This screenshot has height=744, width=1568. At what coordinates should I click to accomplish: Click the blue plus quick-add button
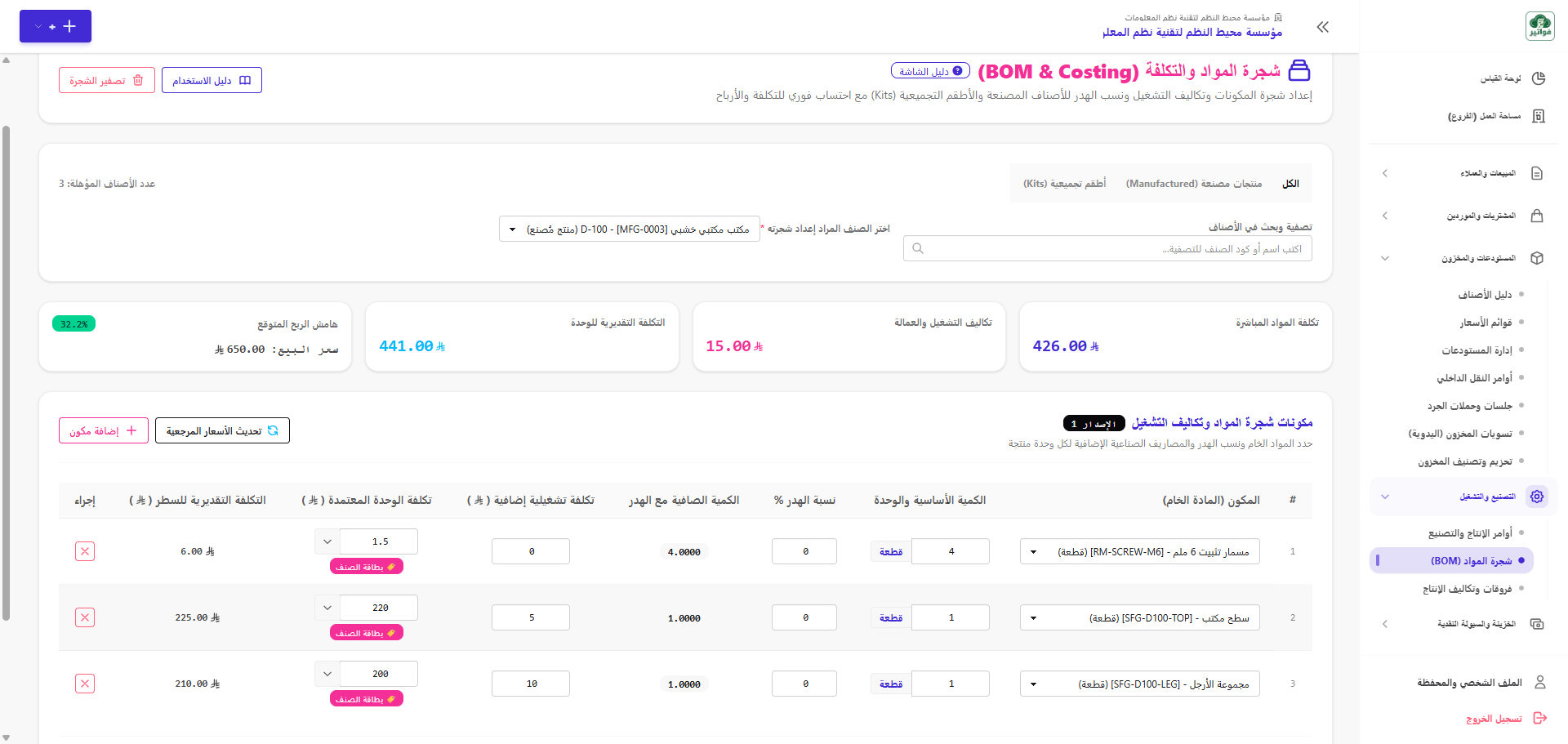[56, 26]
